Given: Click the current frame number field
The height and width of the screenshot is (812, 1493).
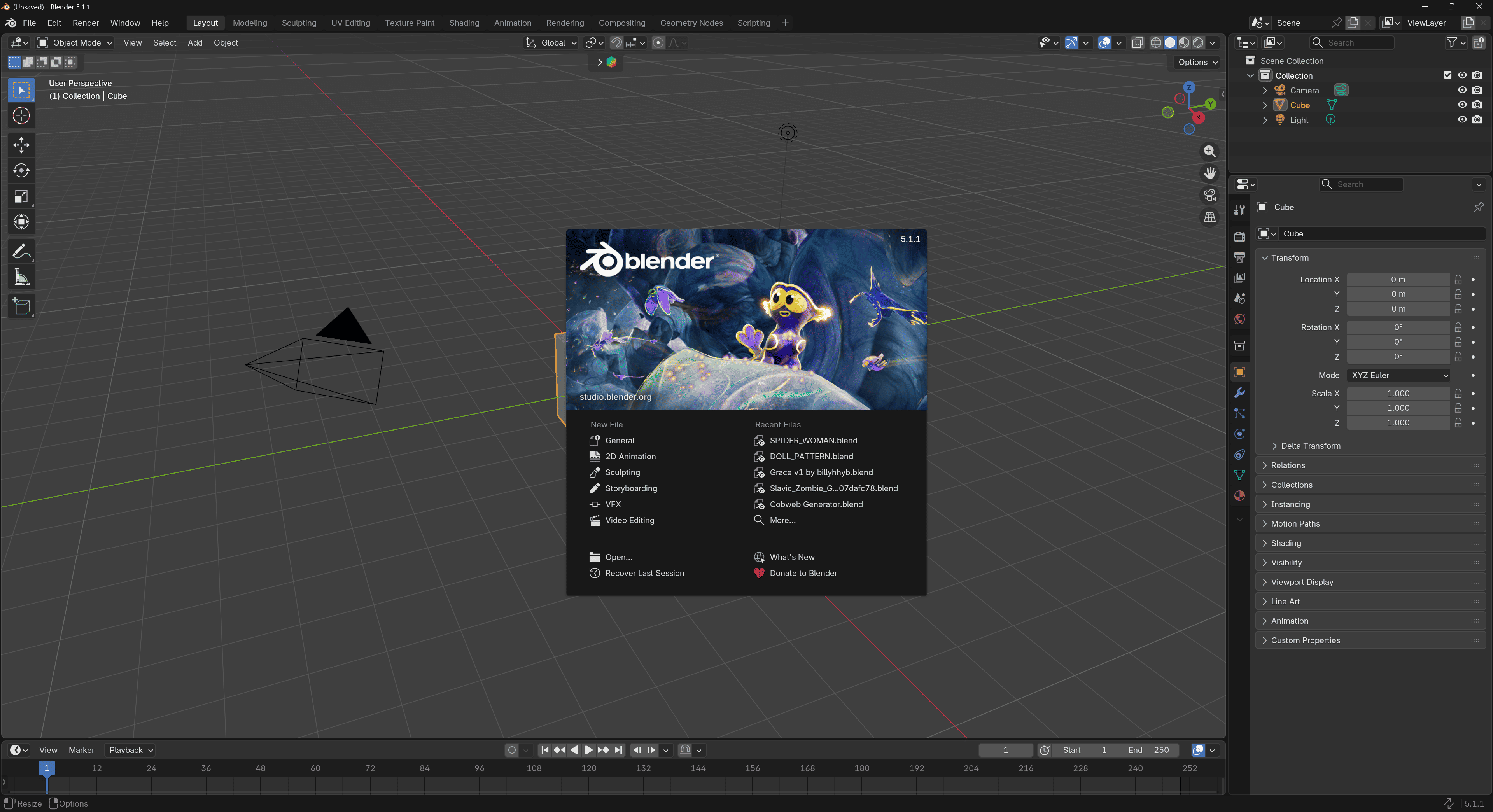Looking at the screenshot, I should click(x=1006, y=750).
